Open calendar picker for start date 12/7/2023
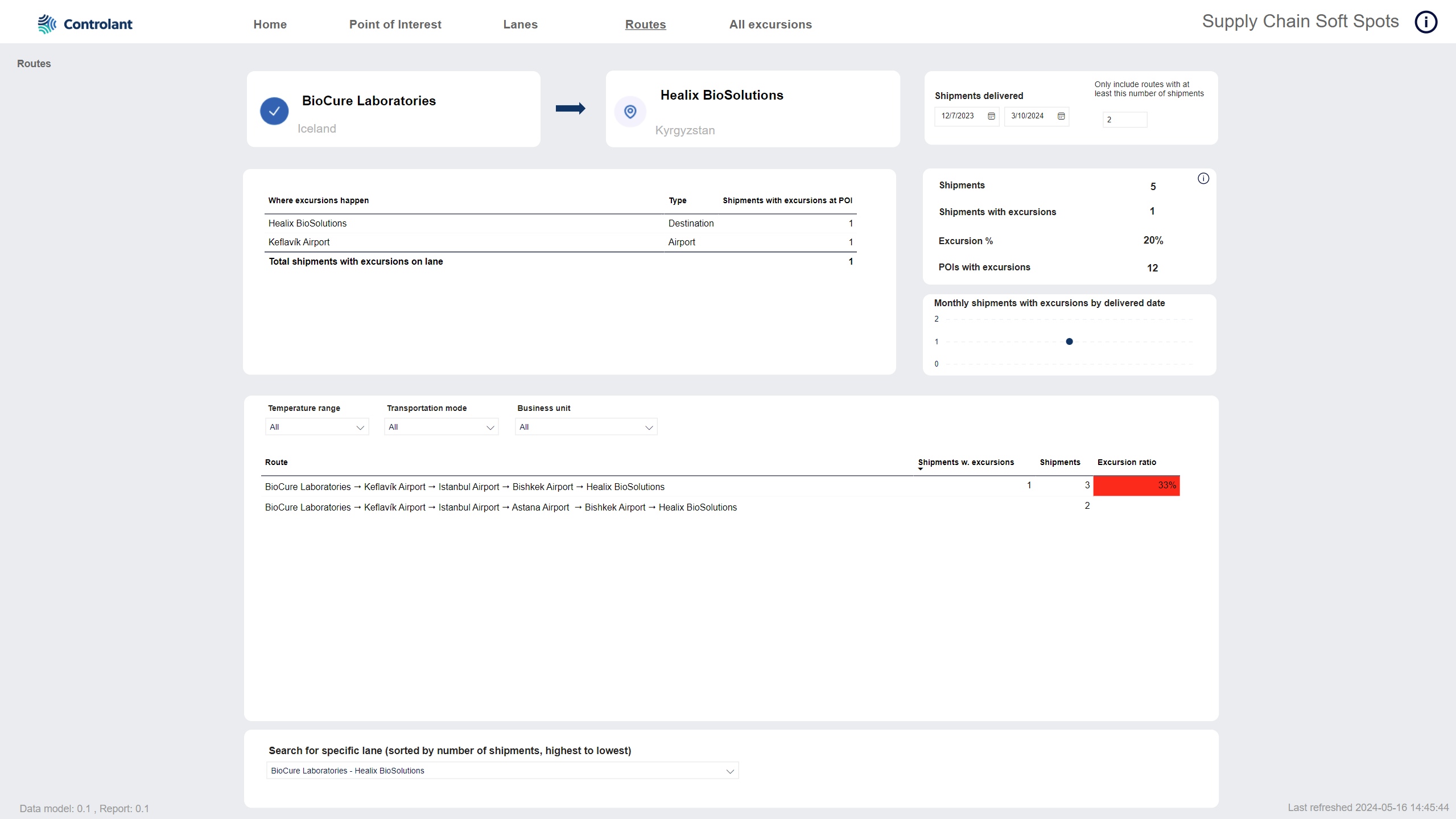The width and height of the screenshot is (1456, 819). click(x=991, y=116)
